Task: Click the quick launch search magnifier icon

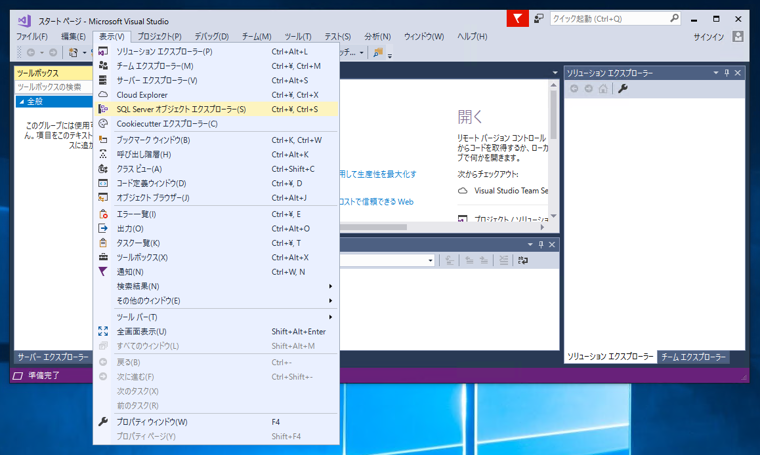Action: coord(674,18)
